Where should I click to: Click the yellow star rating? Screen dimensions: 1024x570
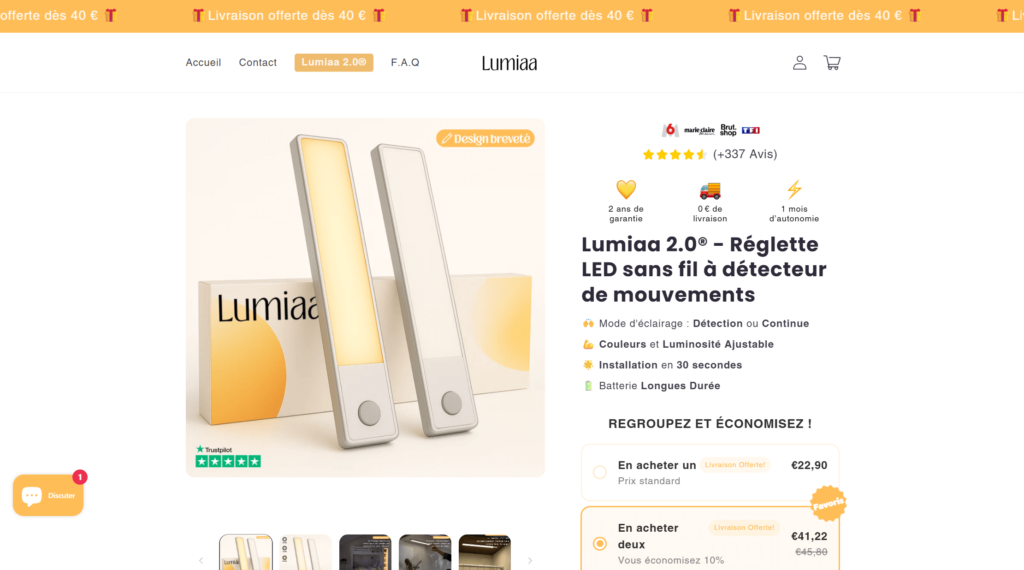675,155
